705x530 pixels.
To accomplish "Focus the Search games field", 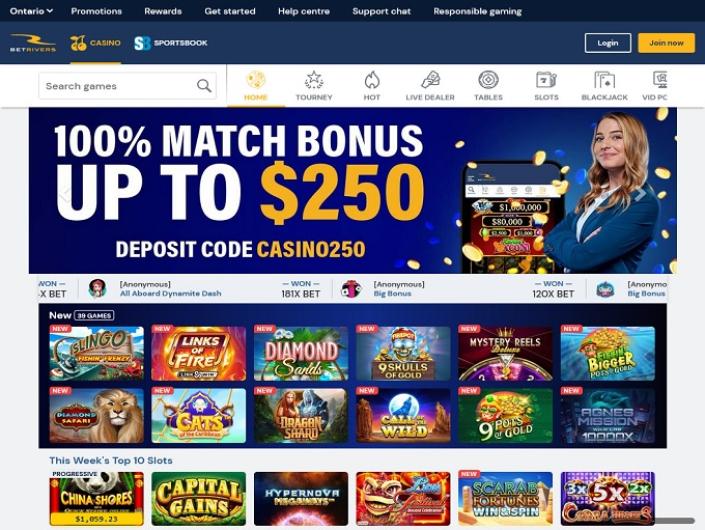I will click(x=128, y=85).
